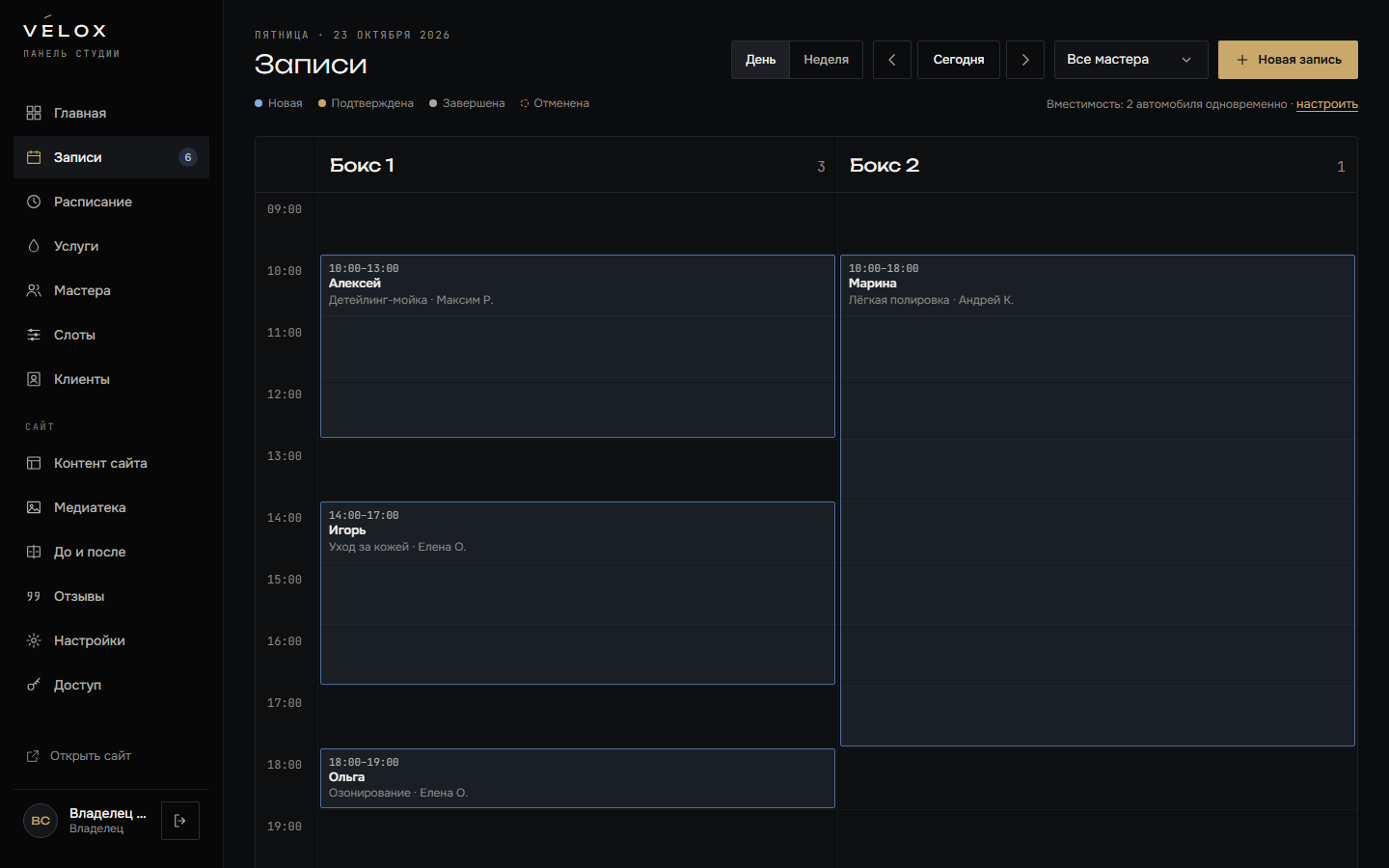Screen dimensions: 1389x868
Task: Click the настроить capacity link
Action: [1327, 104]
